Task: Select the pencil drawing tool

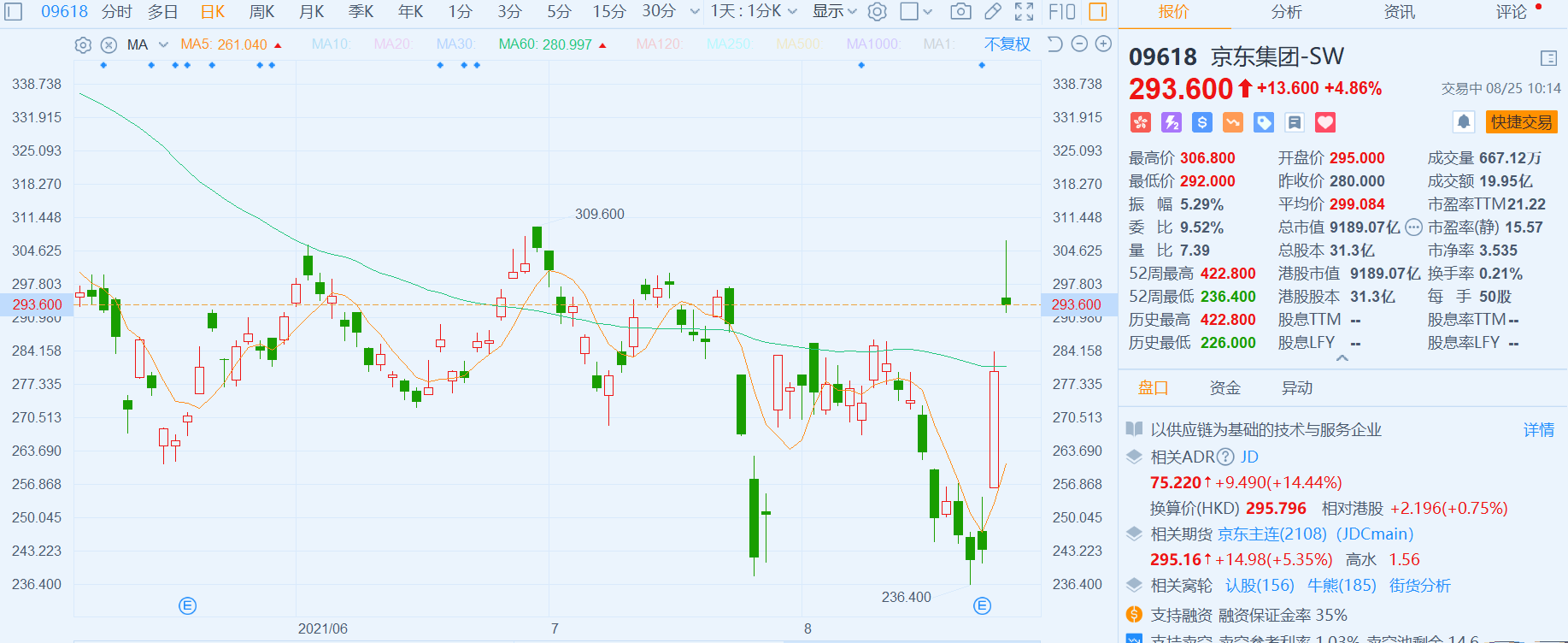Action: click(x=992, y=12)
